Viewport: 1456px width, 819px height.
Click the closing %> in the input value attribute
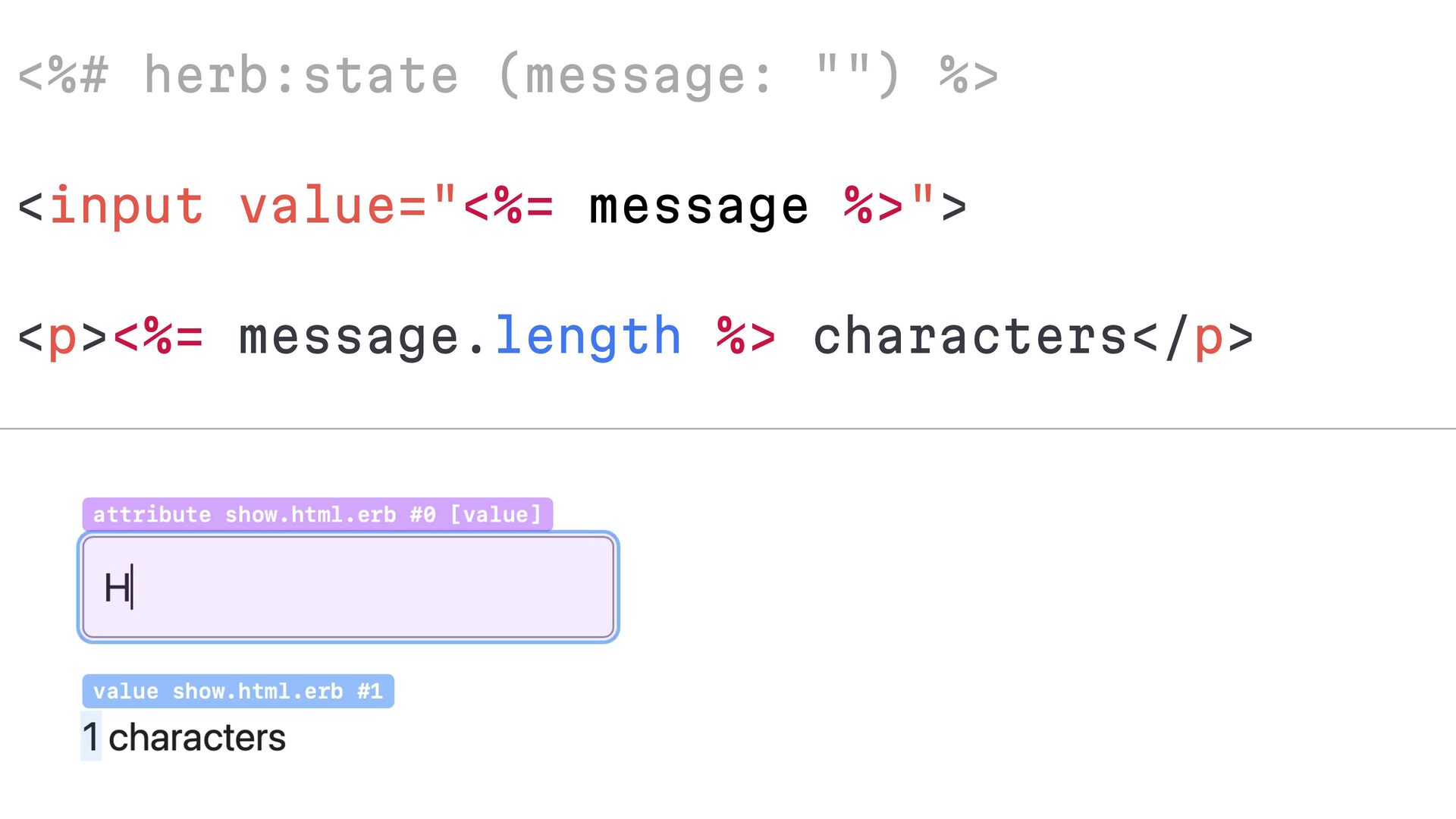[x=874, y=206]
